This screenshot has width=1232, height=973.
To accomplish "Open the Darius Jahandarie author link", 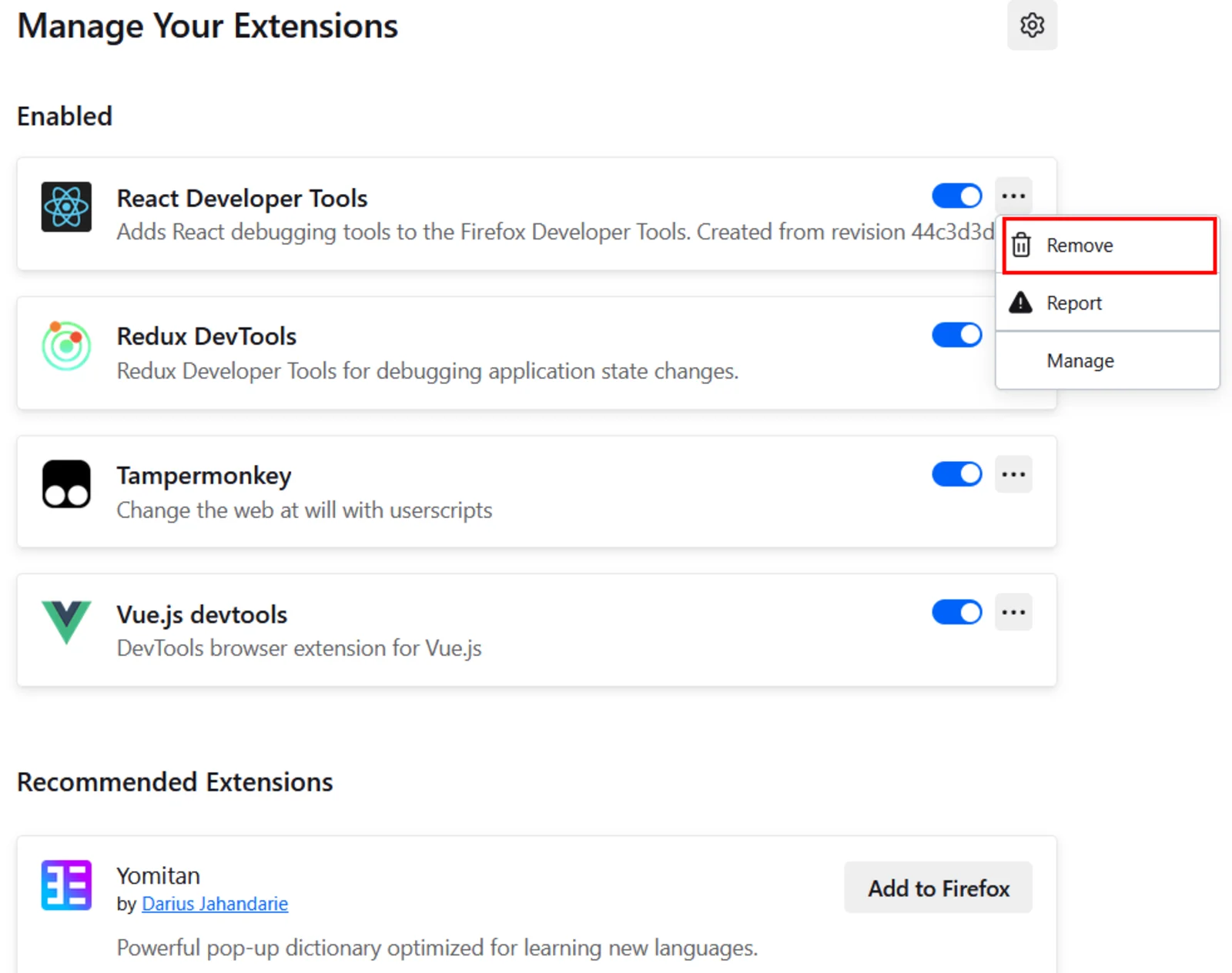I will point(215,904).
